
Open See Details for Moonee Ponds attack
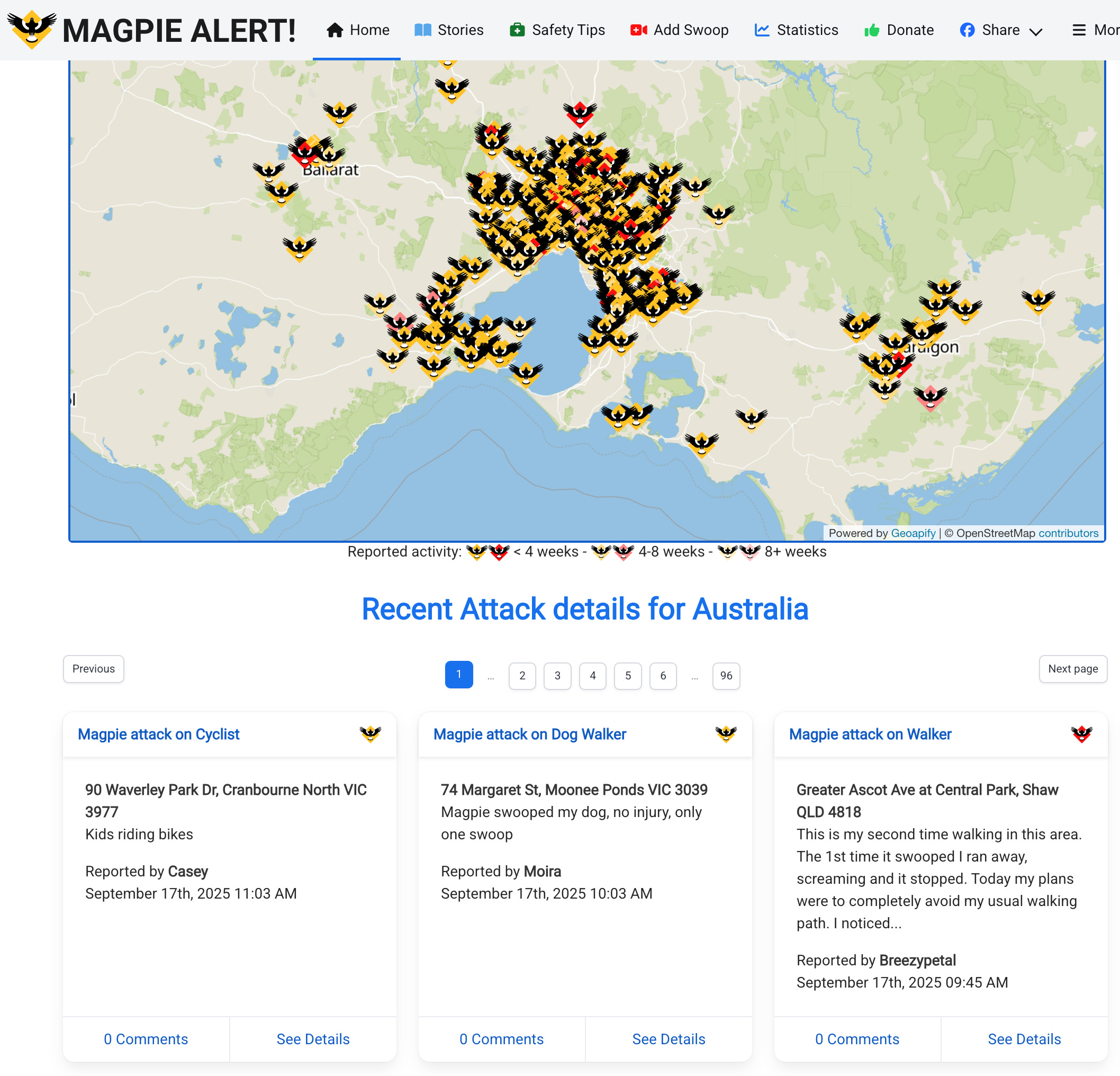click(668, 1039)
